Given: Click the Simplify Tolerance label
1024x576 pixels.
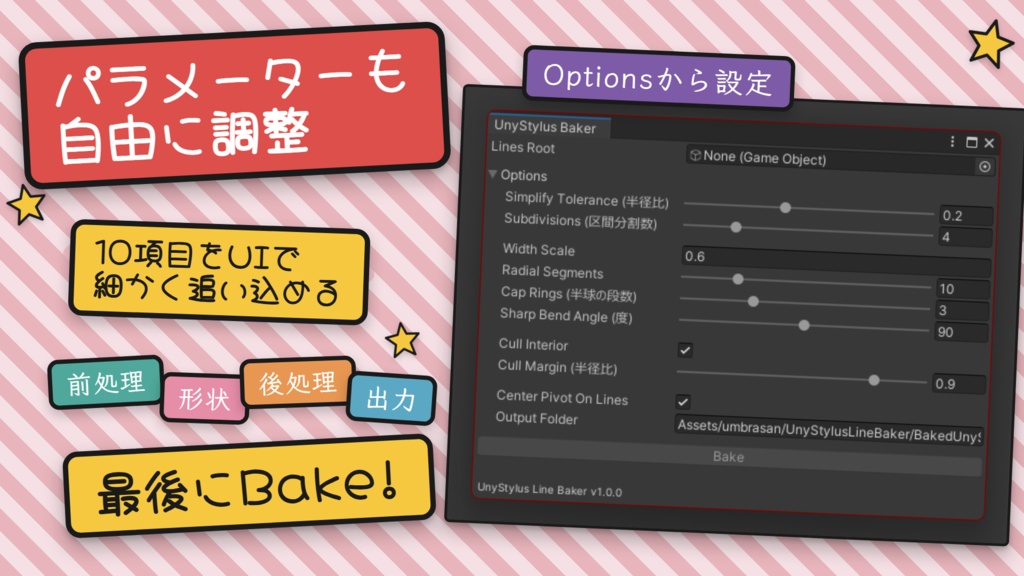Looking at the screenshot, I should coord(587,200).
